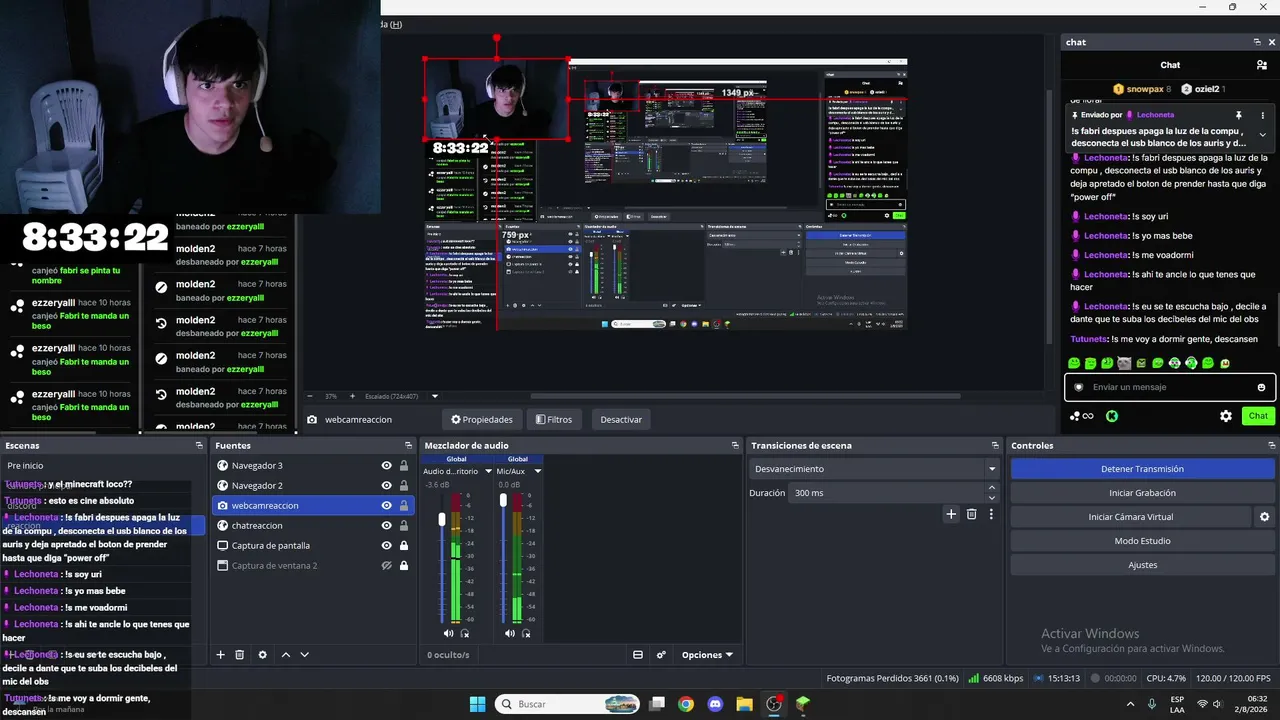Open Ajustes in Controles panel
Image resolution: width=1280 pixels, height=720 pixels.
click(1142, 565)
